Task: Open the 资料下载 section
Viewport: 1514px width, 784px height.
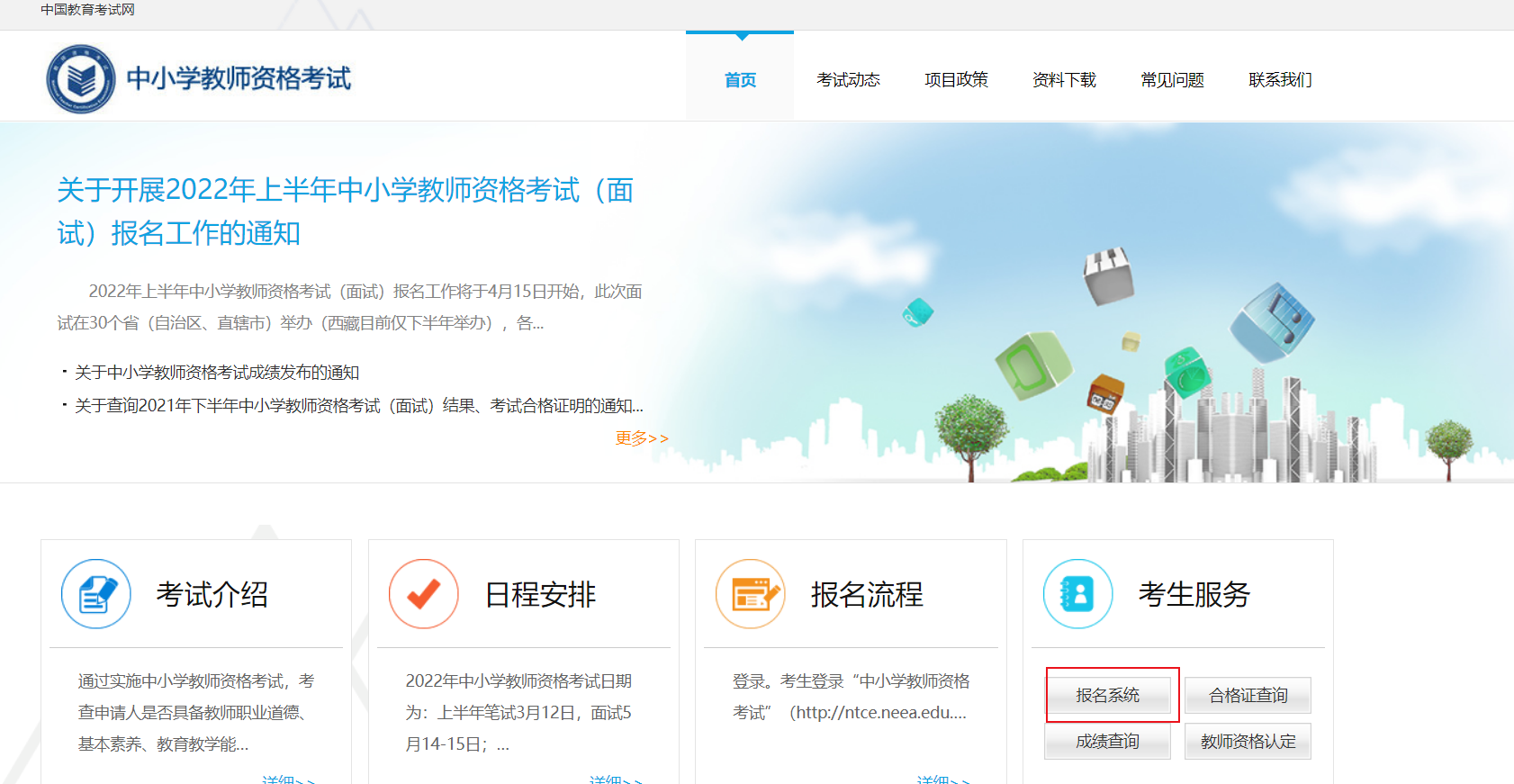Action: tap(1064, 80)
